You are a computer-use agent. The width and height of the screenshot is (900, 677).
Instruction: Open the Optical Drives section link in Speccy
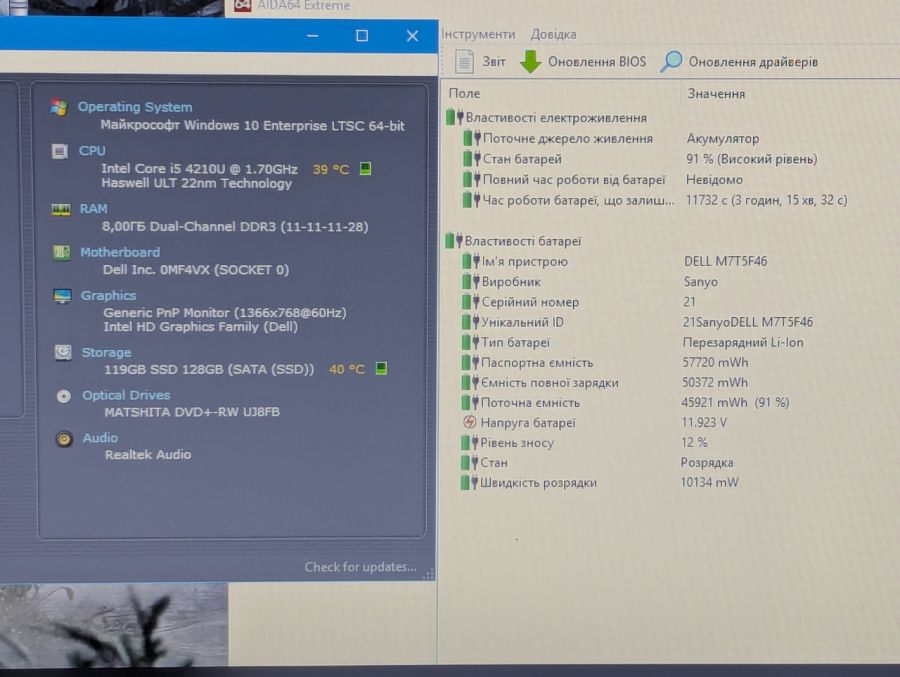coord(126,395)
